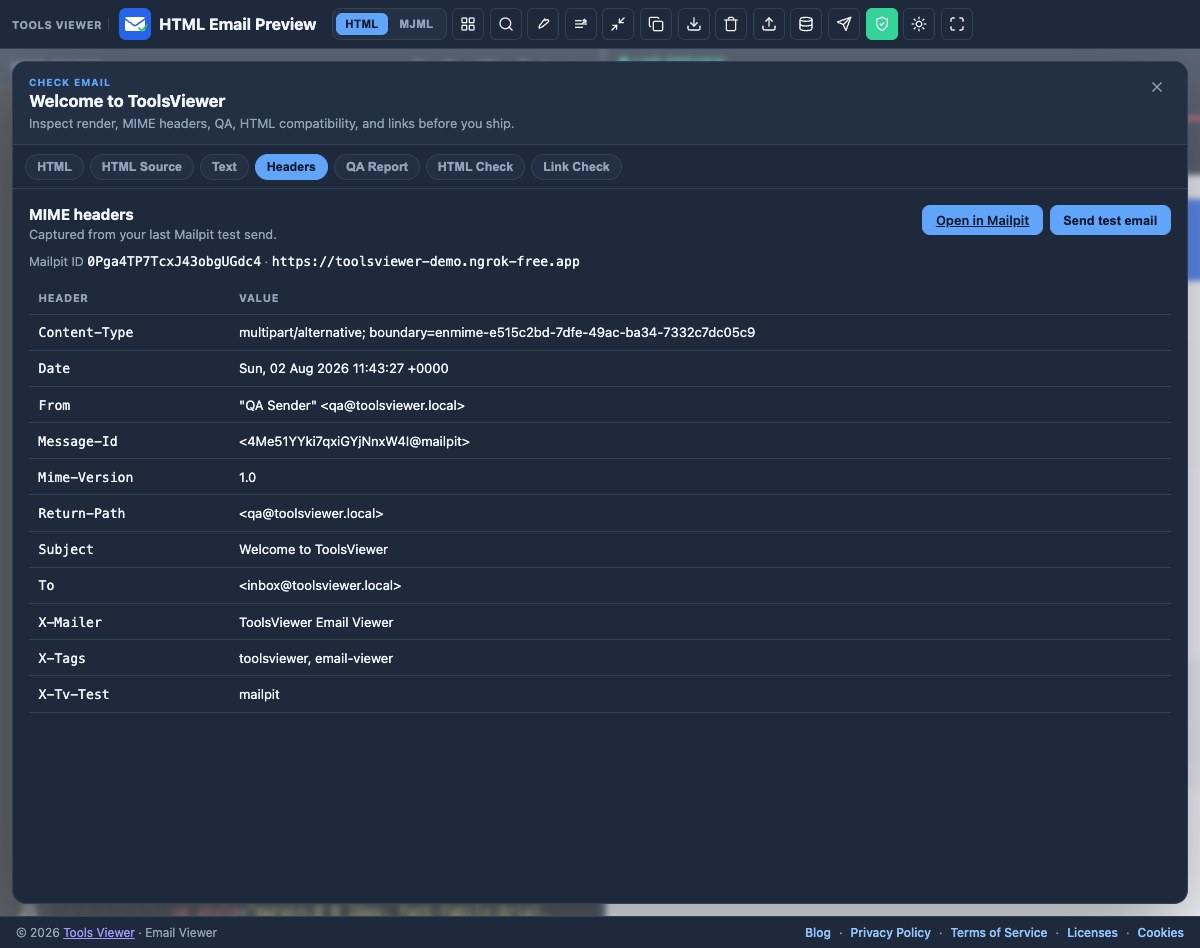Image resolution: width=1200 pixels, height=948 pixels.
Task: Click the Mime-Version header name
Action: pos(86,477)
